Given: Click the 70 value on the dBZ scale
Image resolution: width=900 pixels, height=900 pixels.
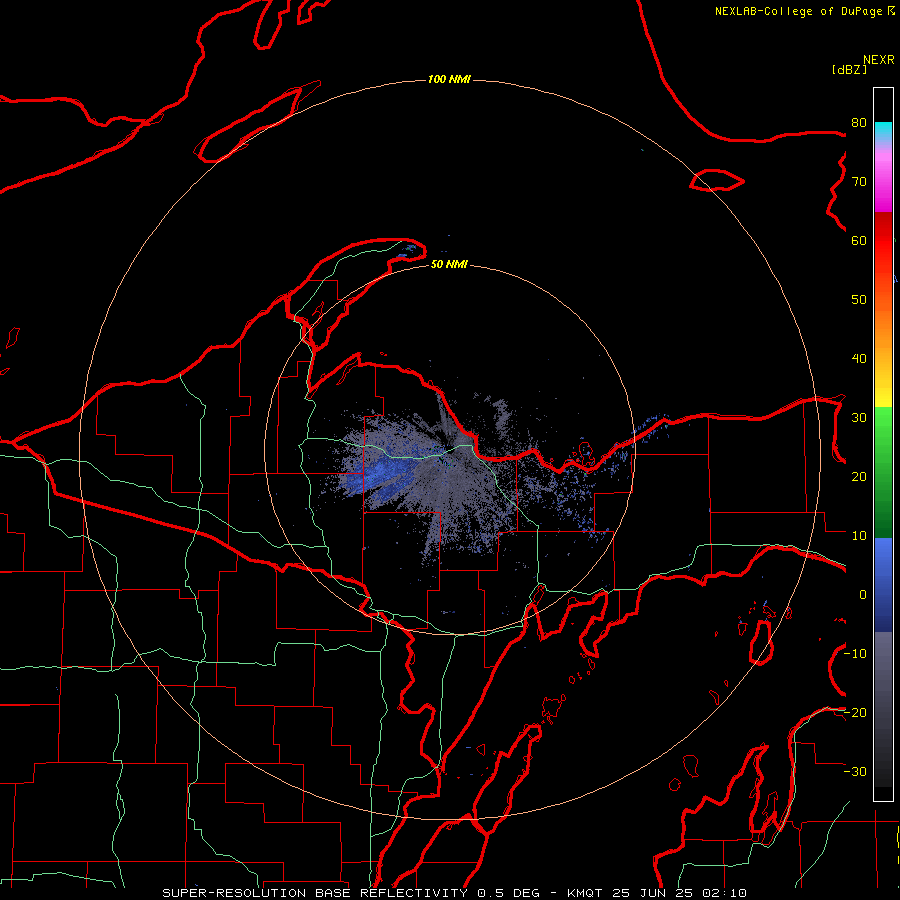Looking at the screenshot, I should (x=859, y=182).
